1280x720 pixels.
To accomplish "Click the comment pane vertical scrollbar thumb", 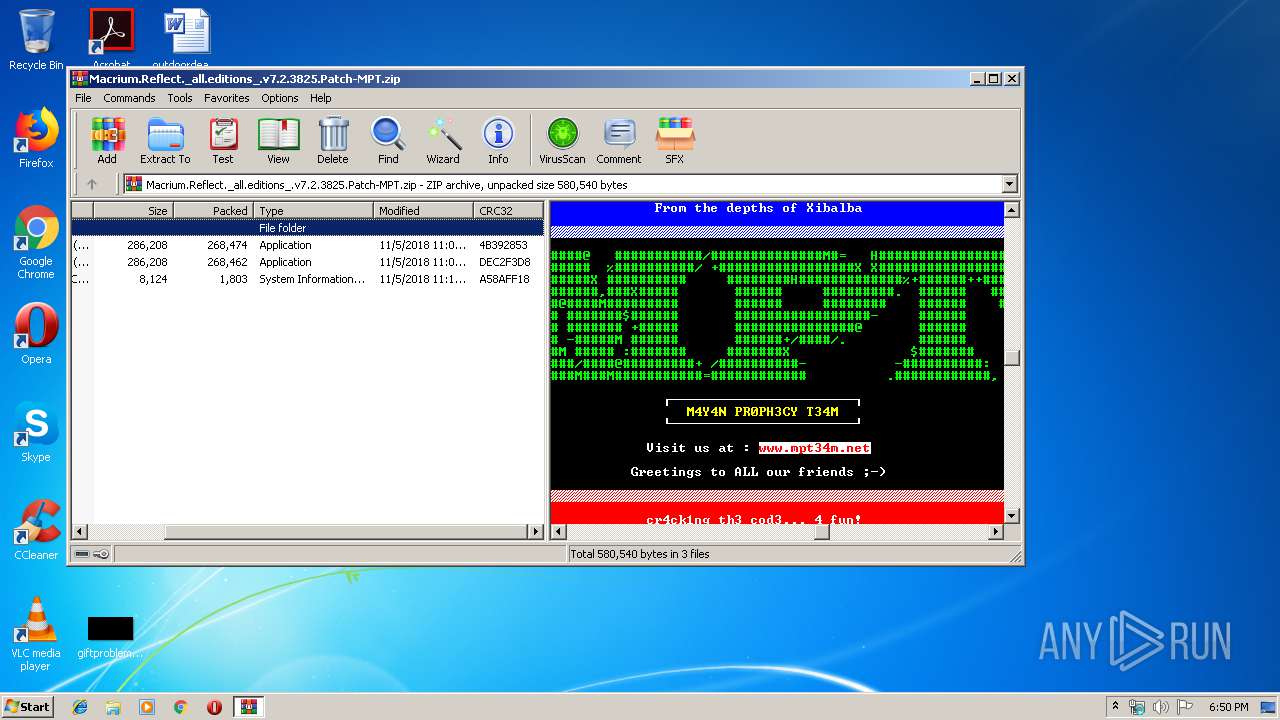I will tap(1011, 358).
